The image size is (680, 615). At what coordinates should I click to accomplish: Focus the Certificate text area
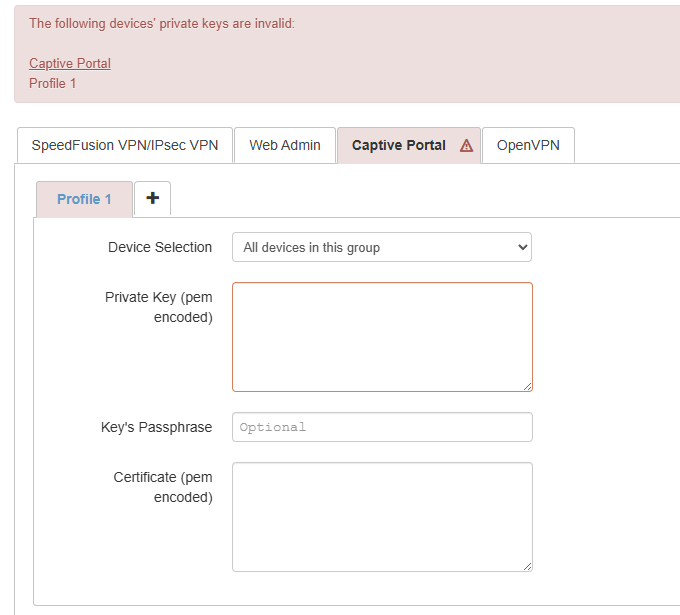click(x=382, y=517)
